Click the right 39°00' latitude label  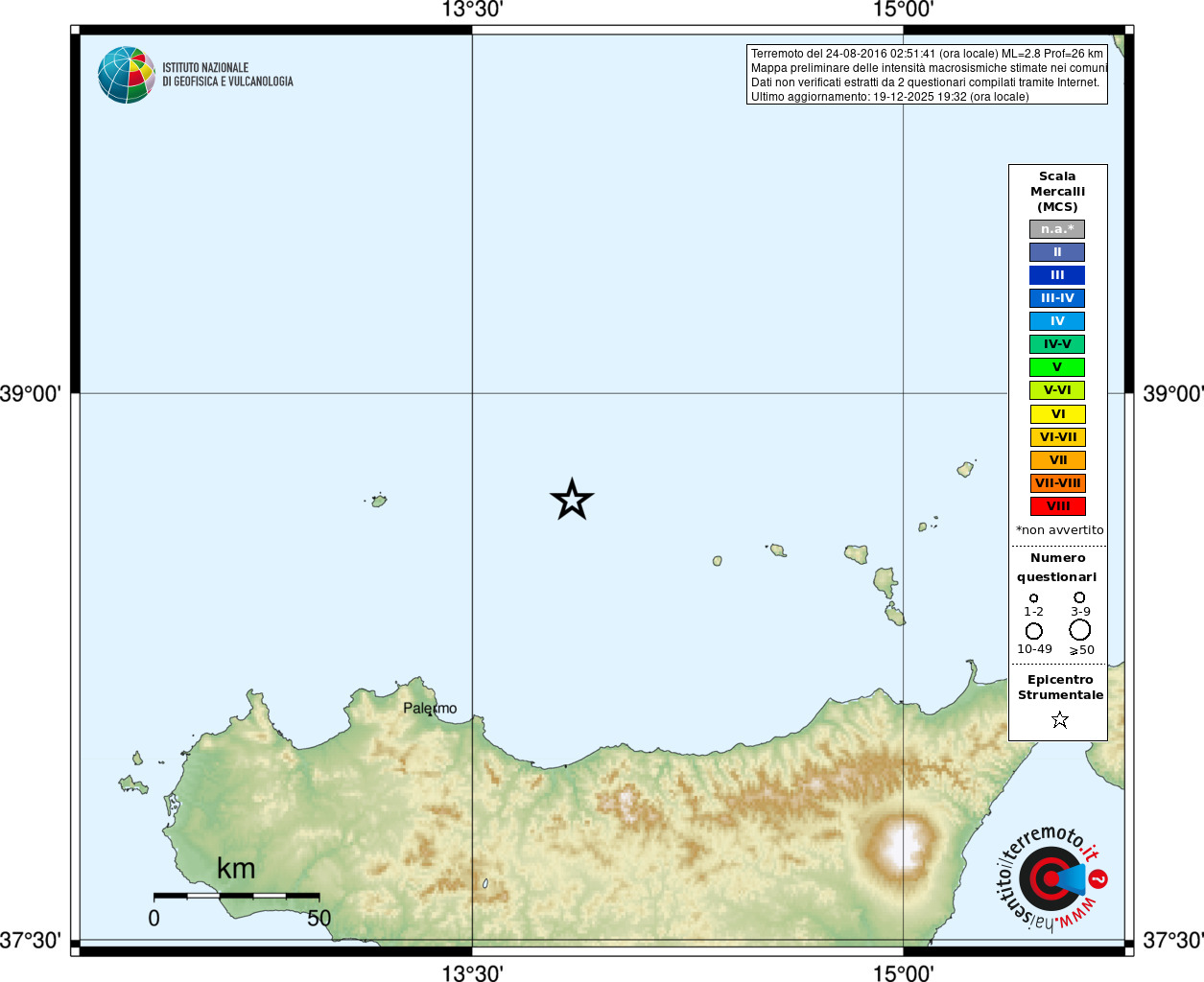1172,394
